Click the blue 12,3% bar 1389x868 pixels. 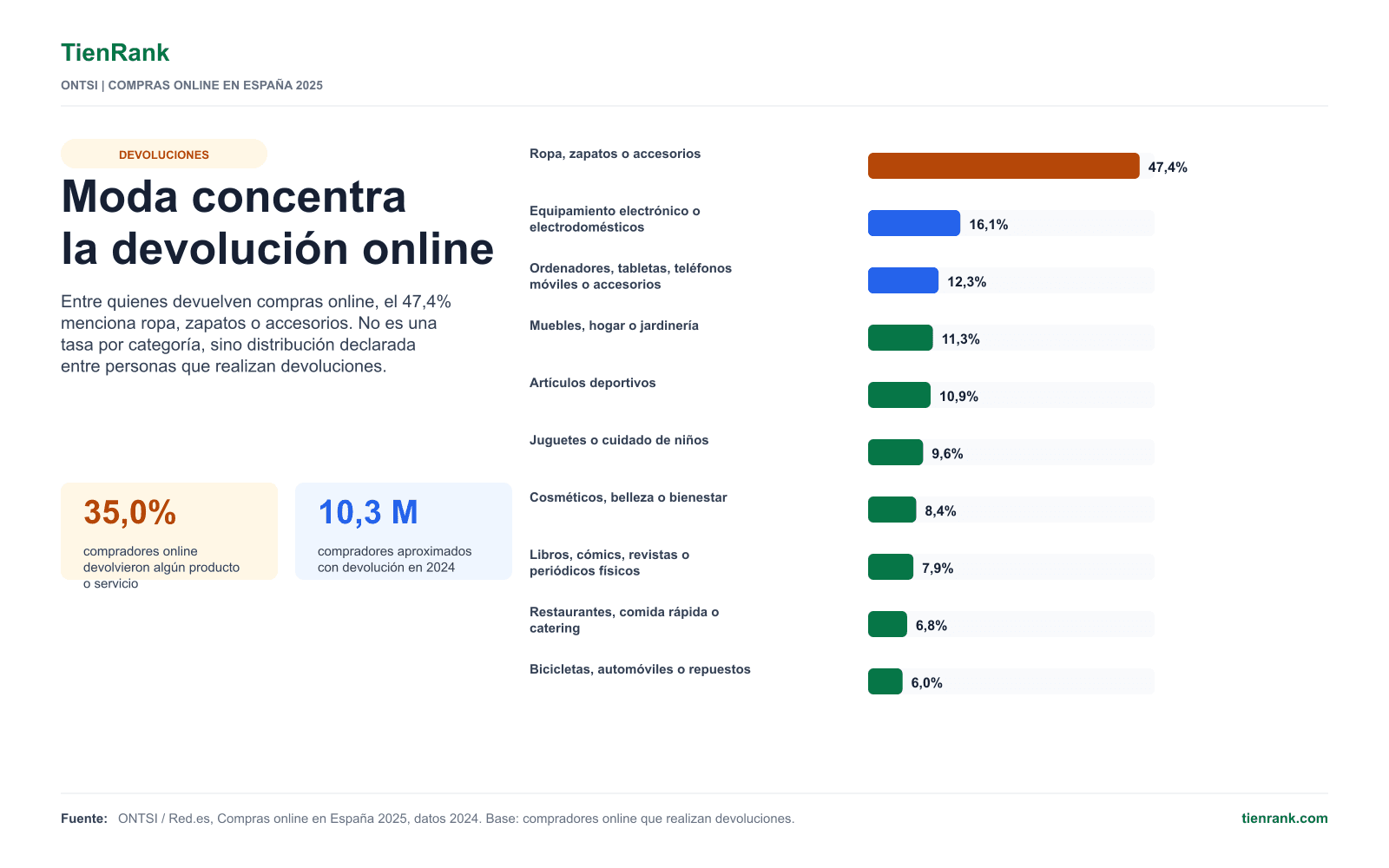coord(903,280)
